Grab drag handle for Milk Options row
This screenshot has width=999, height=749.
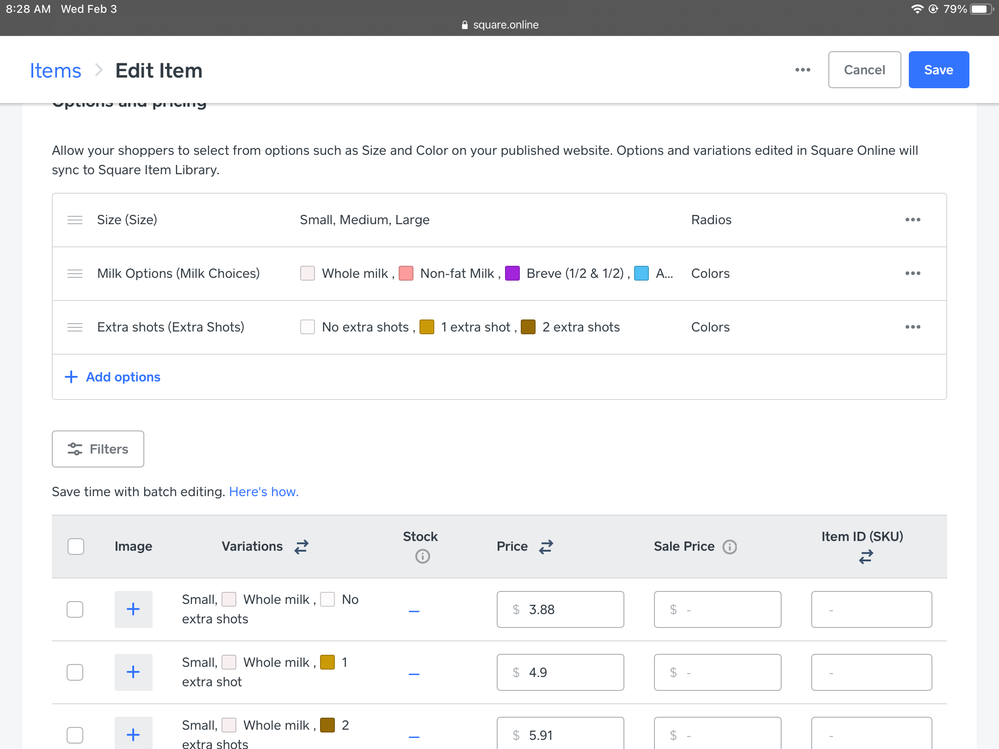[x=75, y=274]
